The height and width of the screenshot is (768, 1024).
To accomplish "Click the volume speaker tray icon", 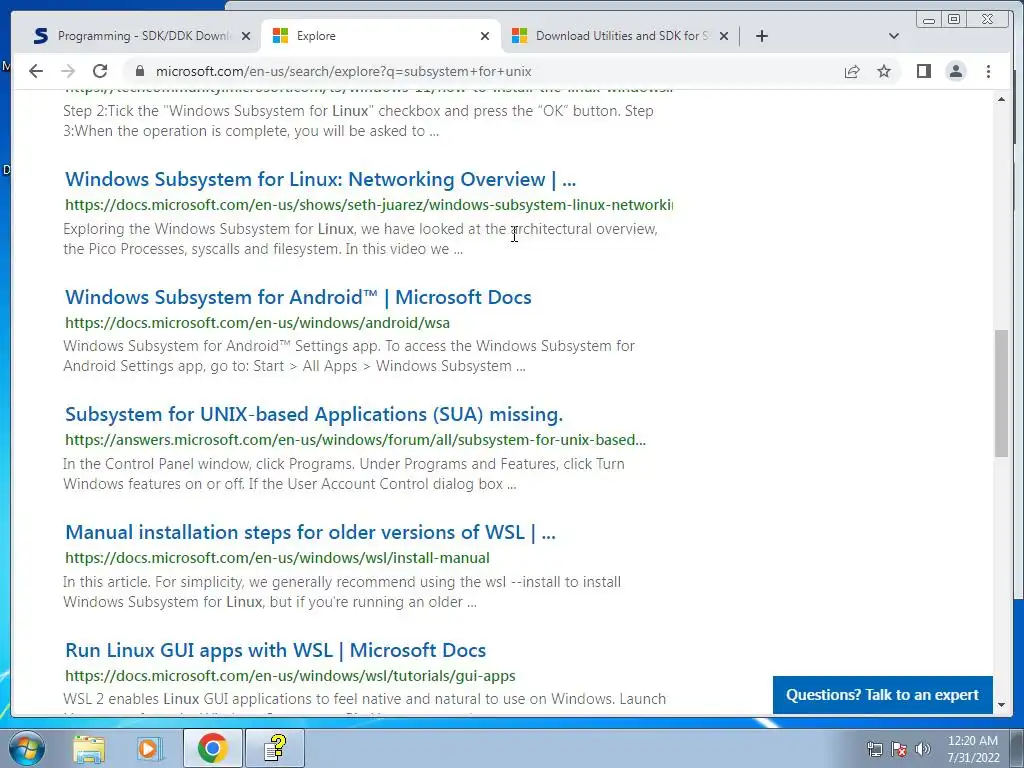I will tap(922, 749).
